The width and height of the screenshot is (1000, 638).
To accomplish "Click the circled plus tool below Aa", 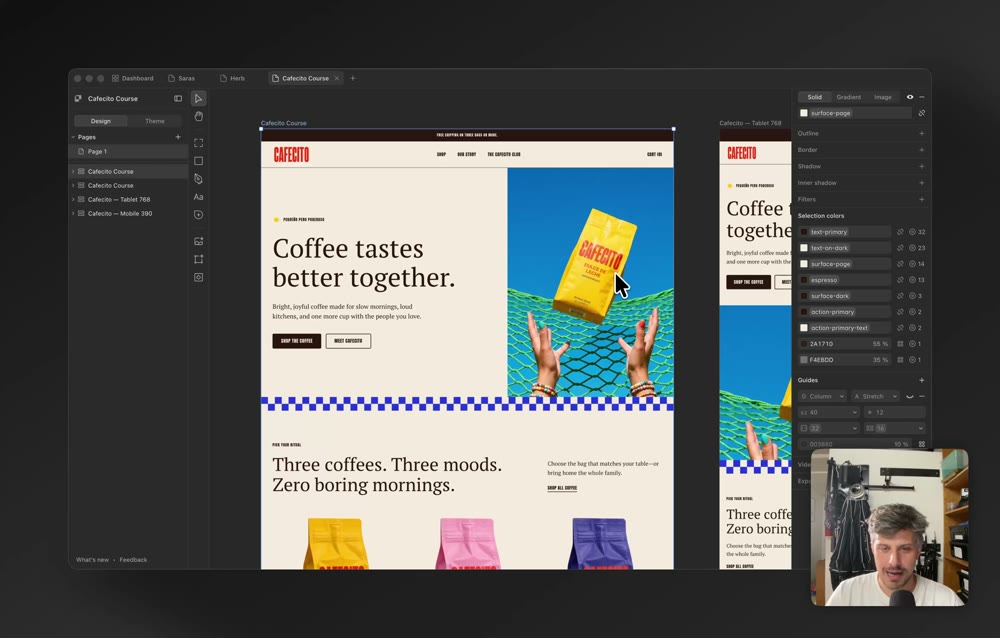I will (198, 215).
